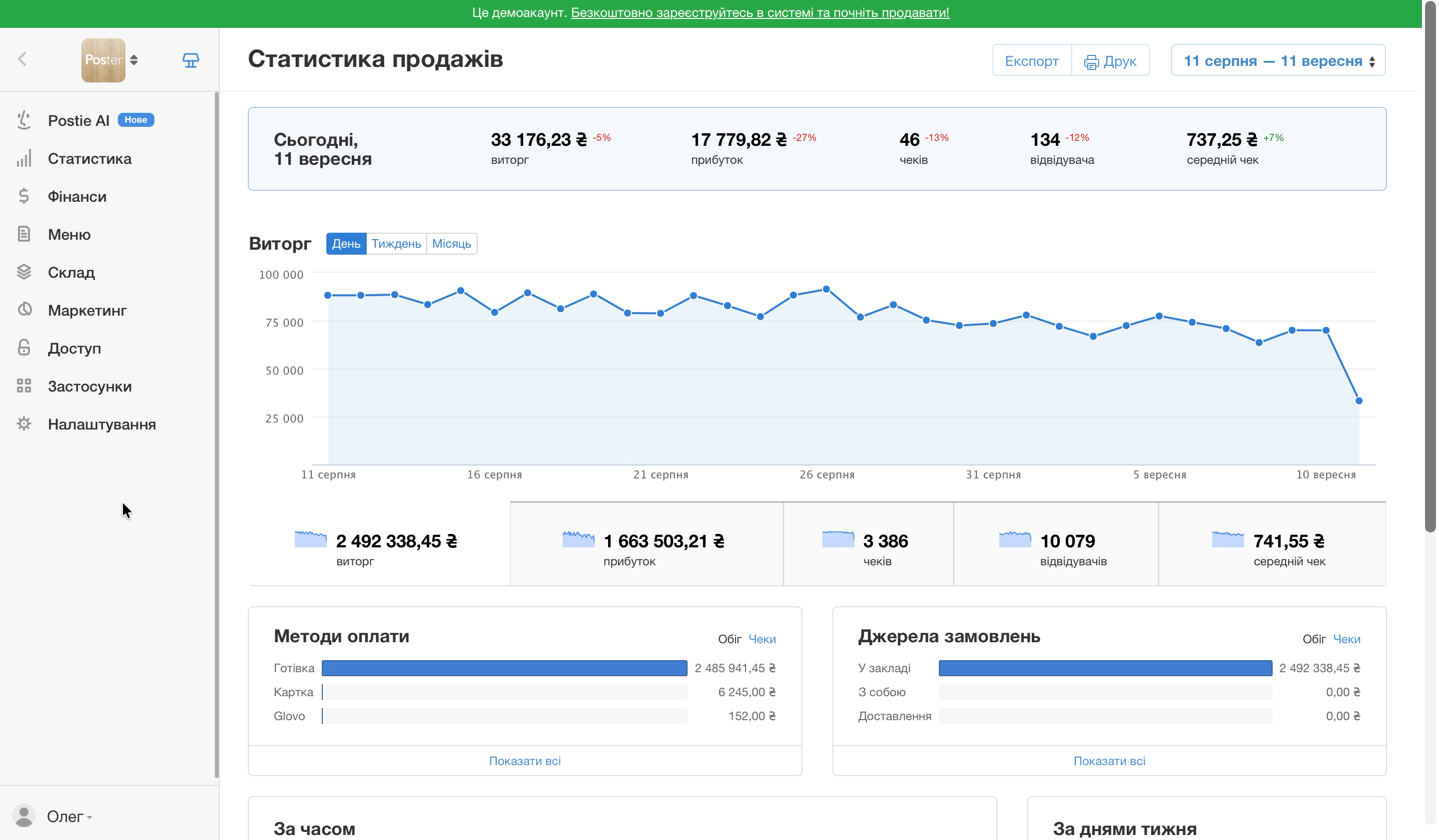Click the Статистика bar chart icon
The width and height of the screenshot is (1439, 840).
click(x=23, y=158)
